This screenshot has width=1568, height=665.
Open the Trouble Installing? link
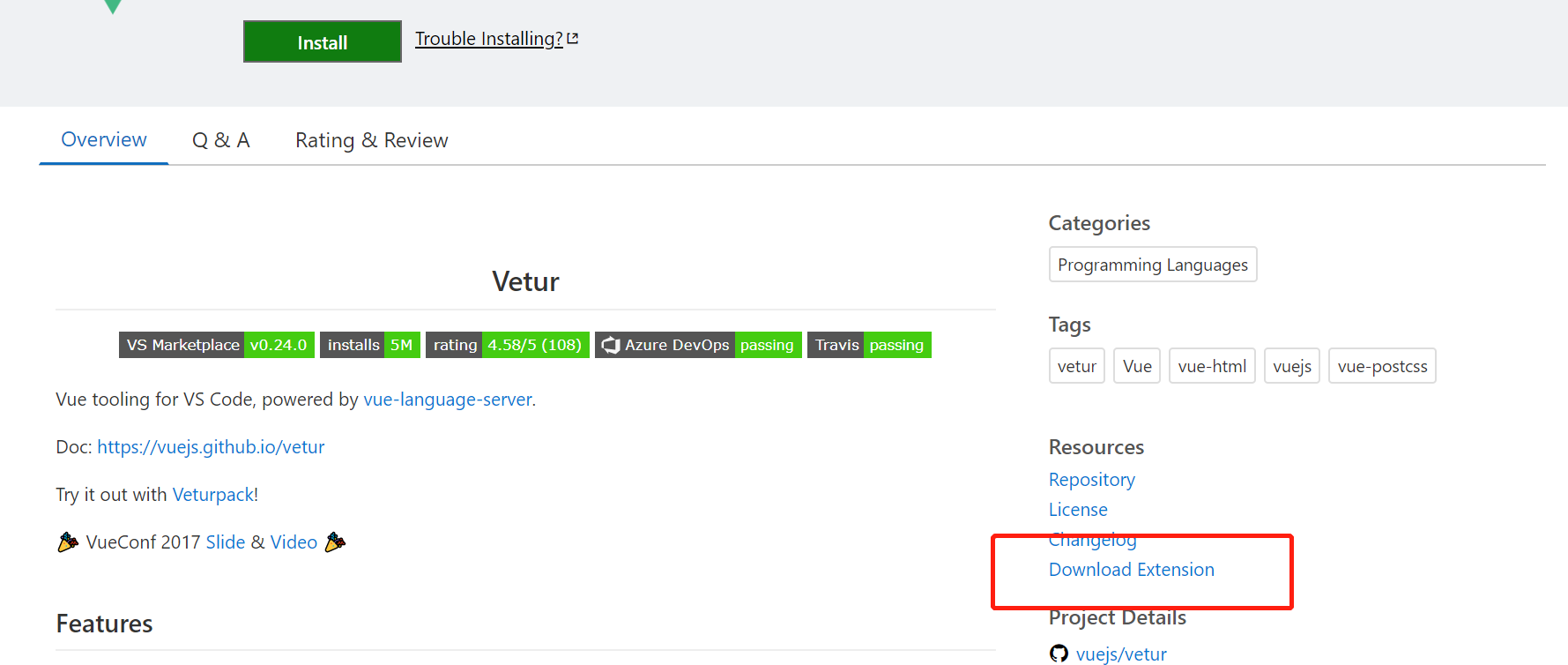pyautogui.click(x=489, y=39)
